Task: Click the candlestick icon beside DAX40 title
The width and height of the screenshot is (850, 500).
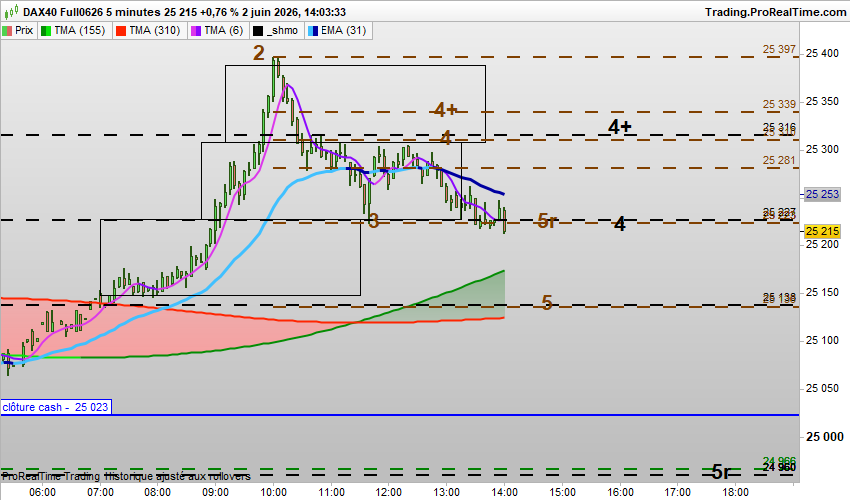Action: pos(11,11)
